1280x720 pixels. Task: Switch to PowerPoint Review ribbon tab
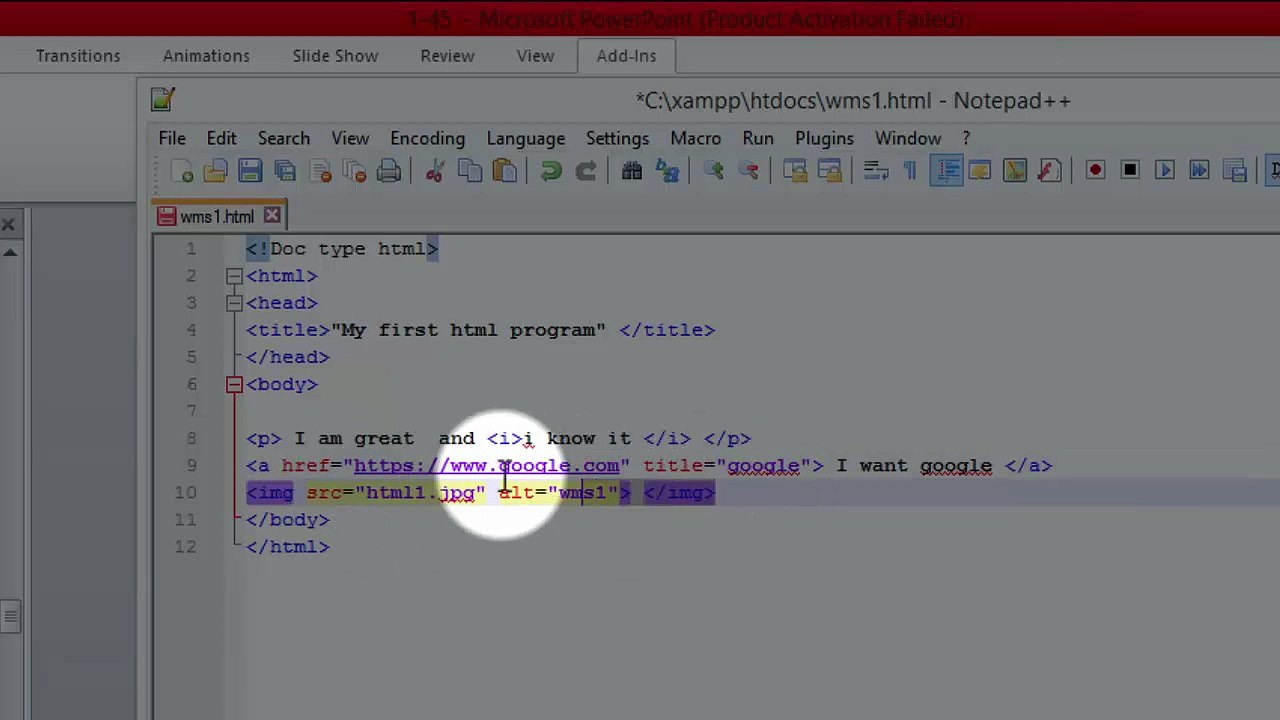447,56
